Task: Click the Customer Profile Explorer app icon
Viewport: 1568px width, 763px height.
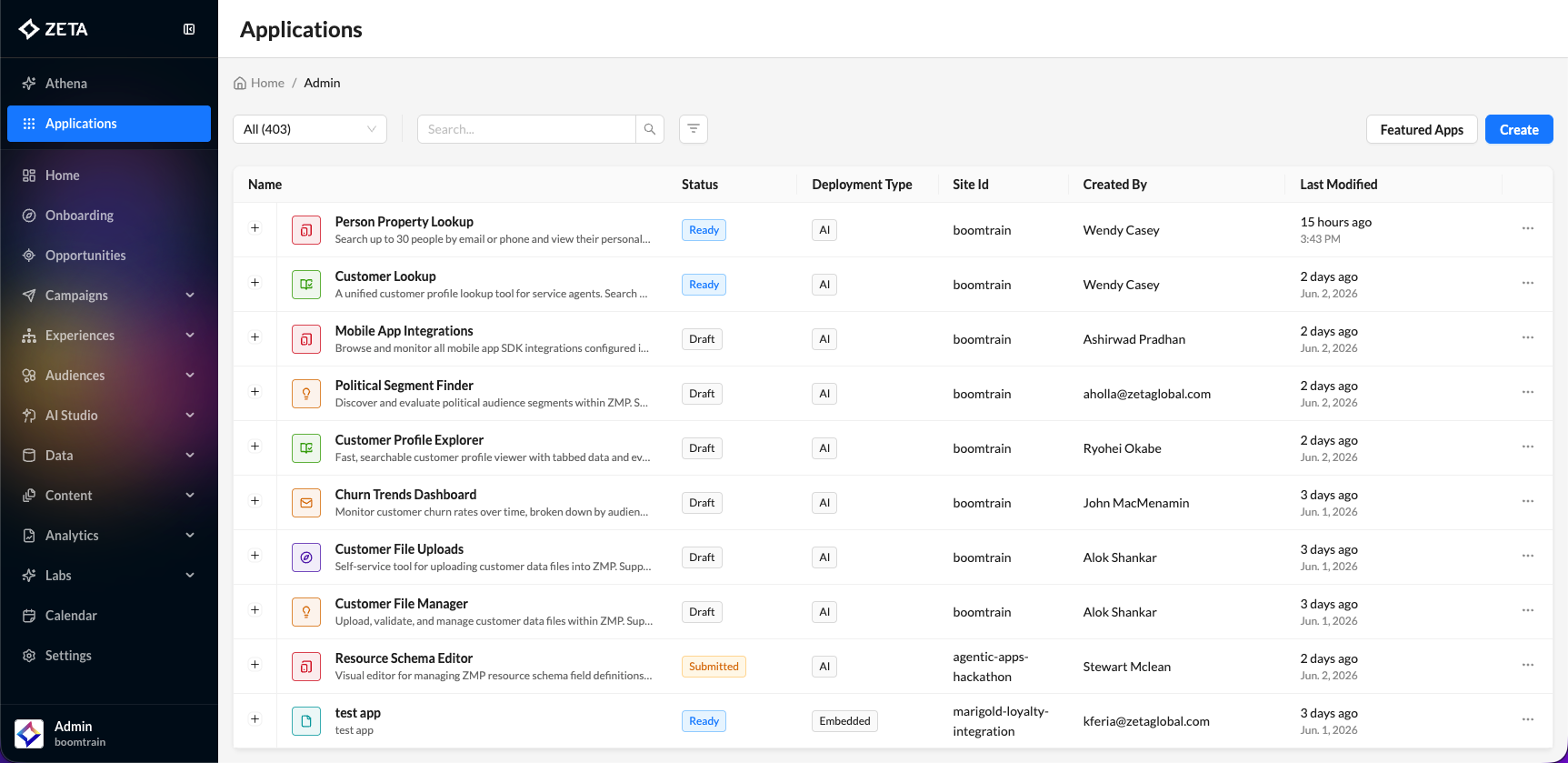Action: tap(306, 448)
